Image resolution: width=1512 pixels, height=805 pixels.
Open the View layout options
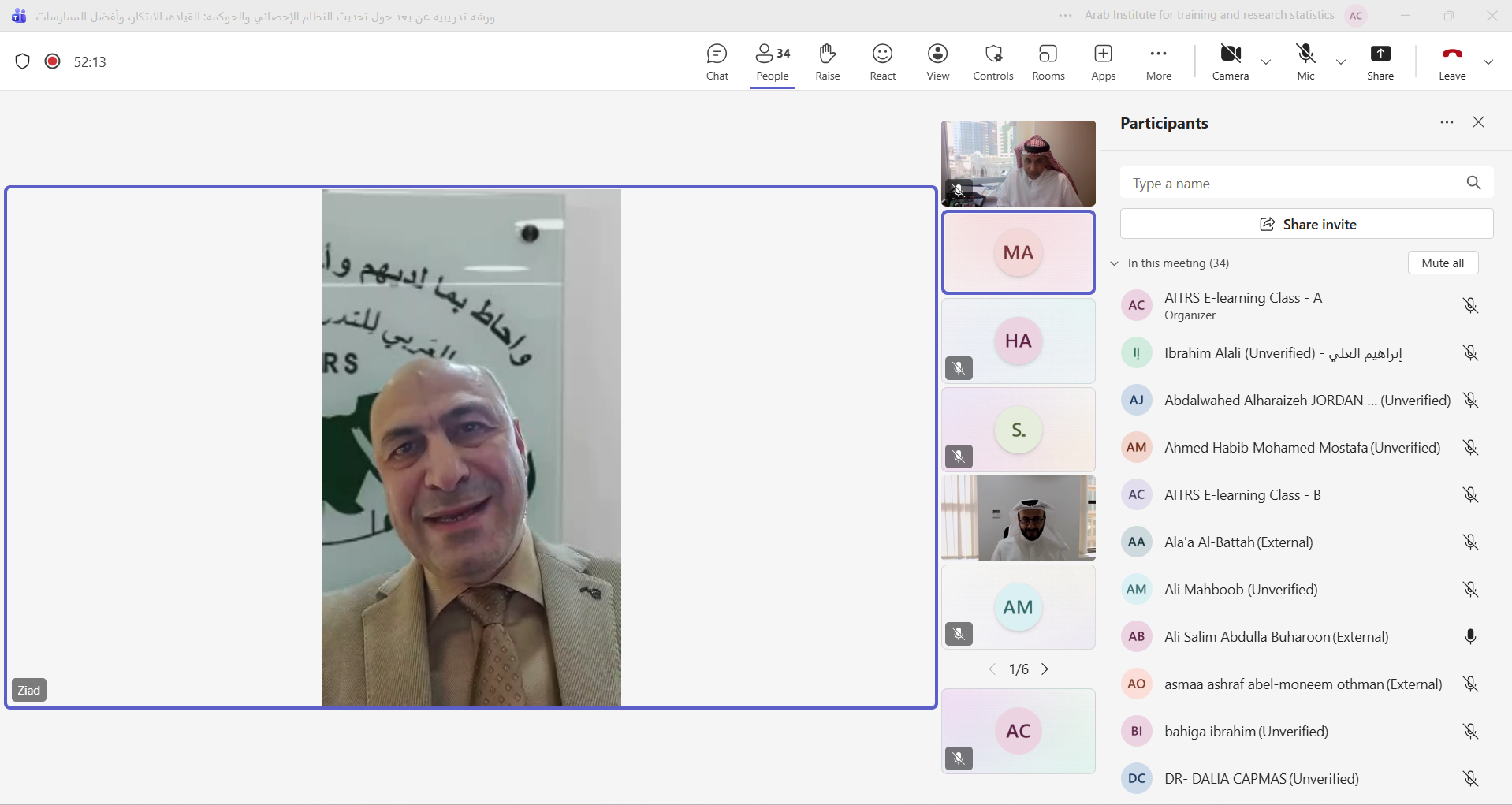[x=937, y=61]
